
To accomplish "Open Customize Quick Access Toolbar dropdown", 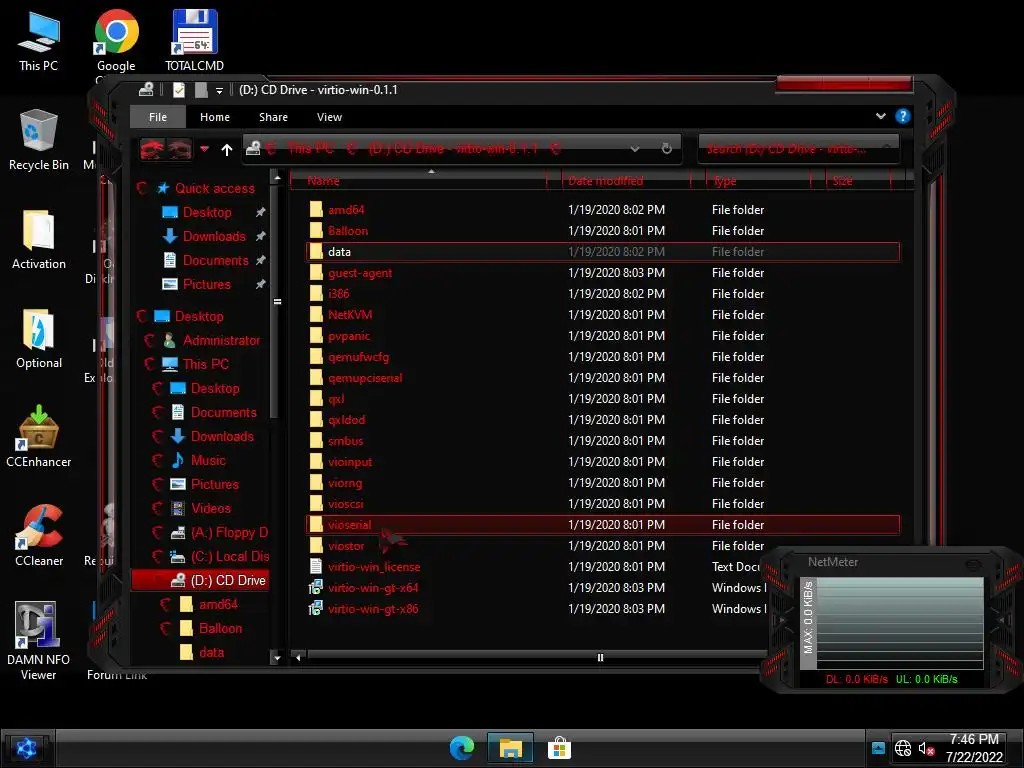I will coord(219,91).
